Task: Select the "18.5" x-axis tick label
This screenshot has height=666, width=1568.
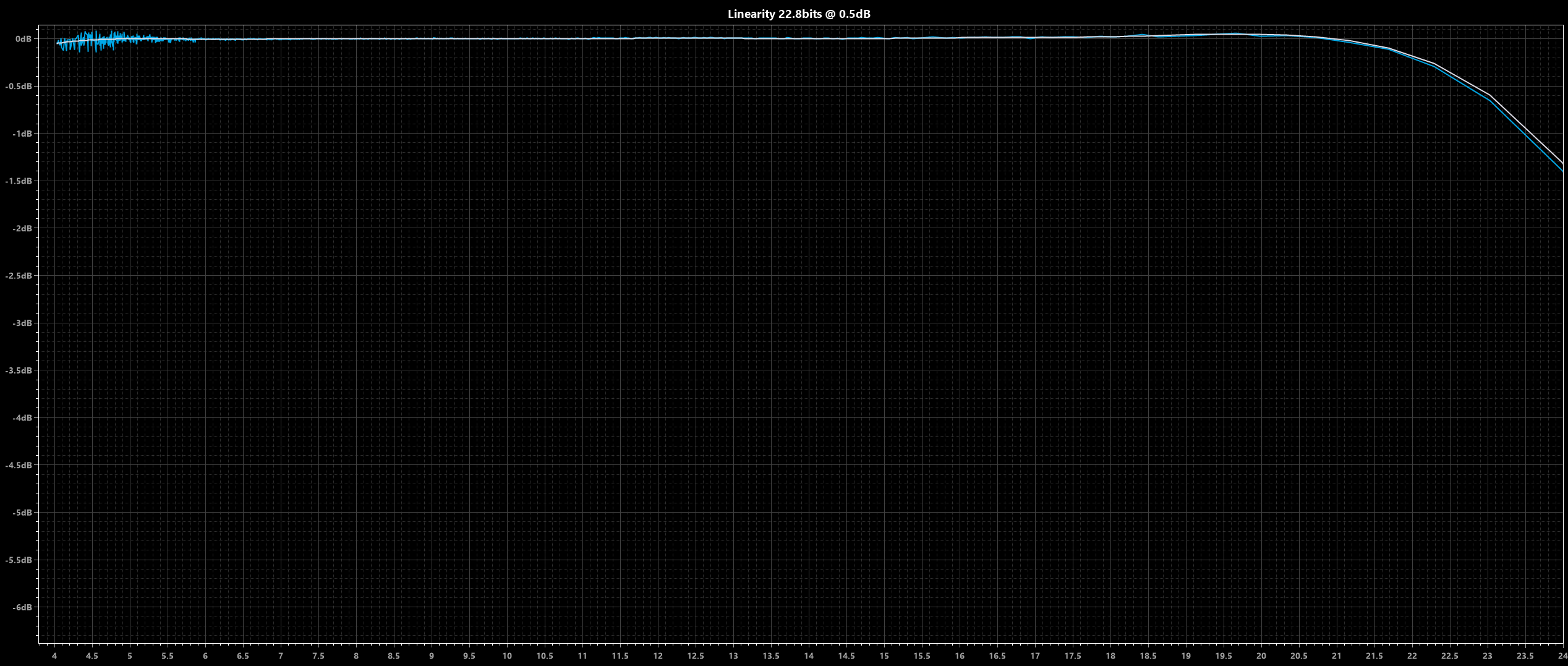Action: 1148,656
